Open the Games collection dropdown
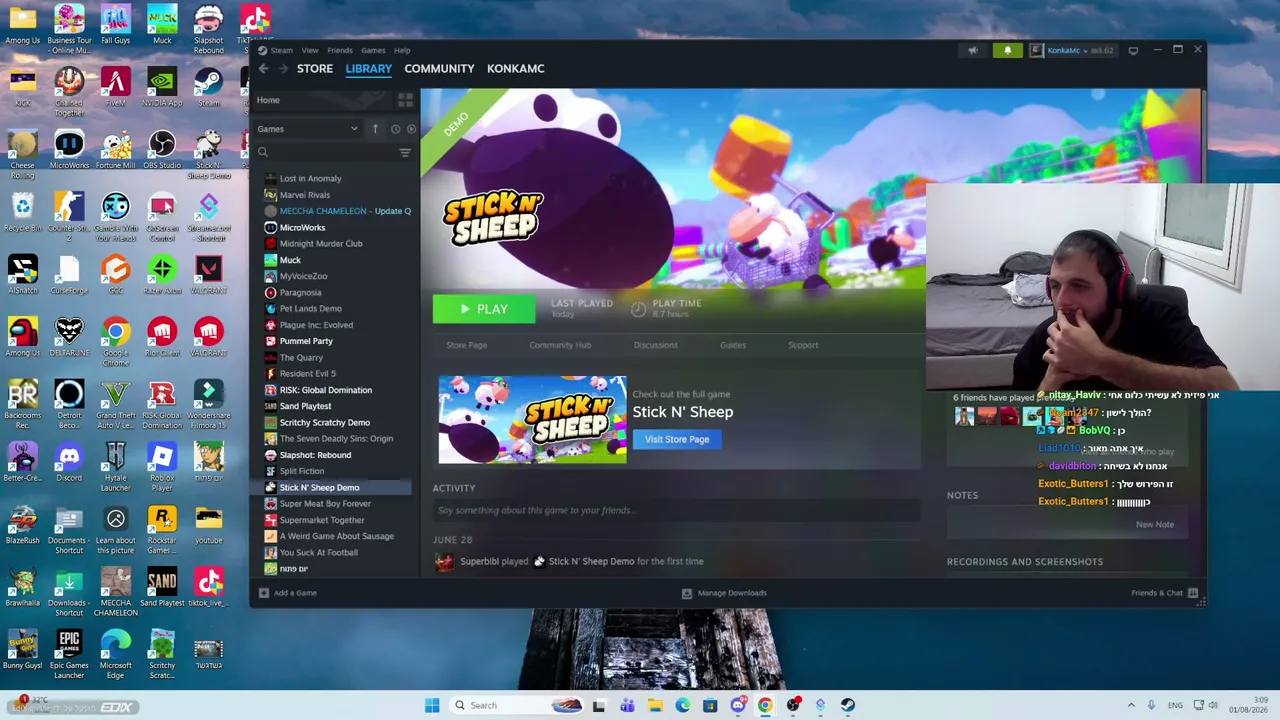This screenshot has width=1280, height=720. click(307, 129)
